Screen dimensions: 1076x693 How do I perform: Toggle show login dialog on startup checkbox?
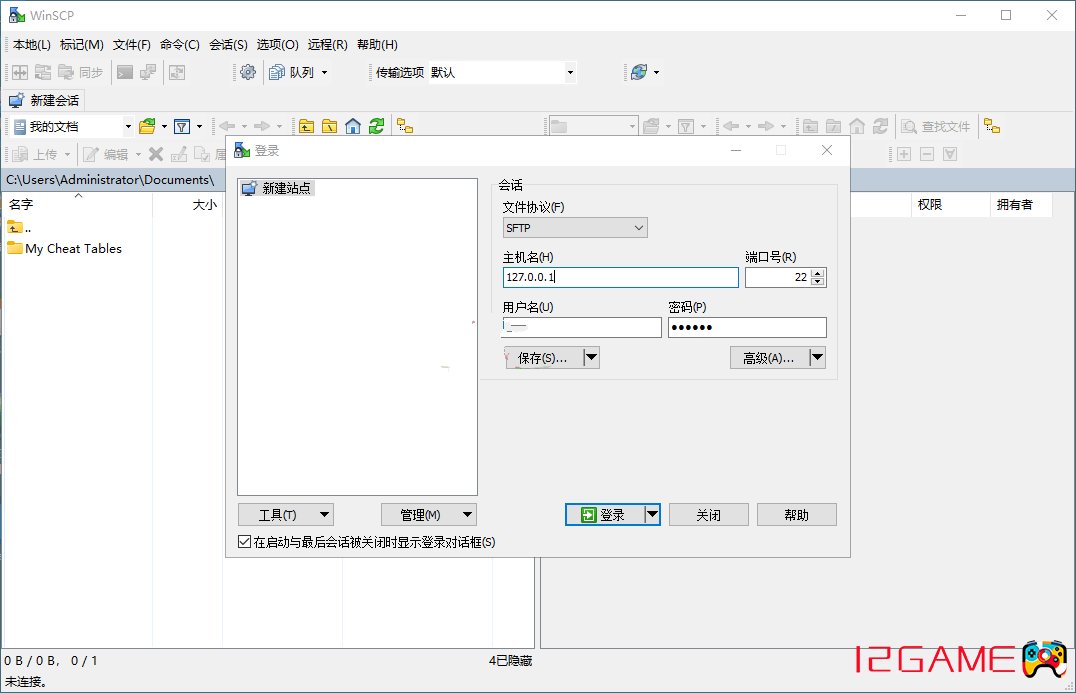point(245,542)
